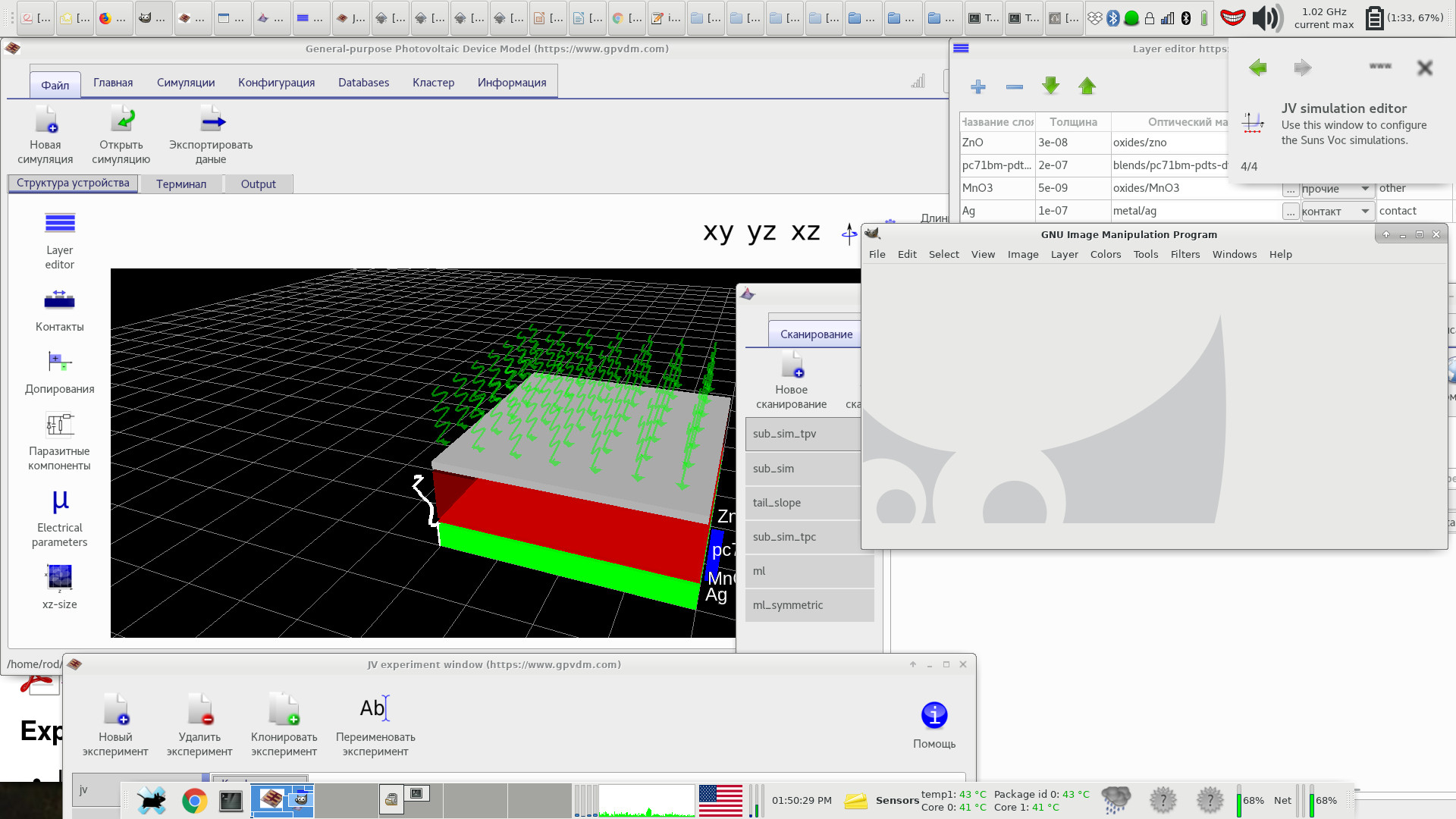Click the 3D view rotate axis icon
Image resolution: width=1456 pixels, height=819 pixels.
[849, 234]
